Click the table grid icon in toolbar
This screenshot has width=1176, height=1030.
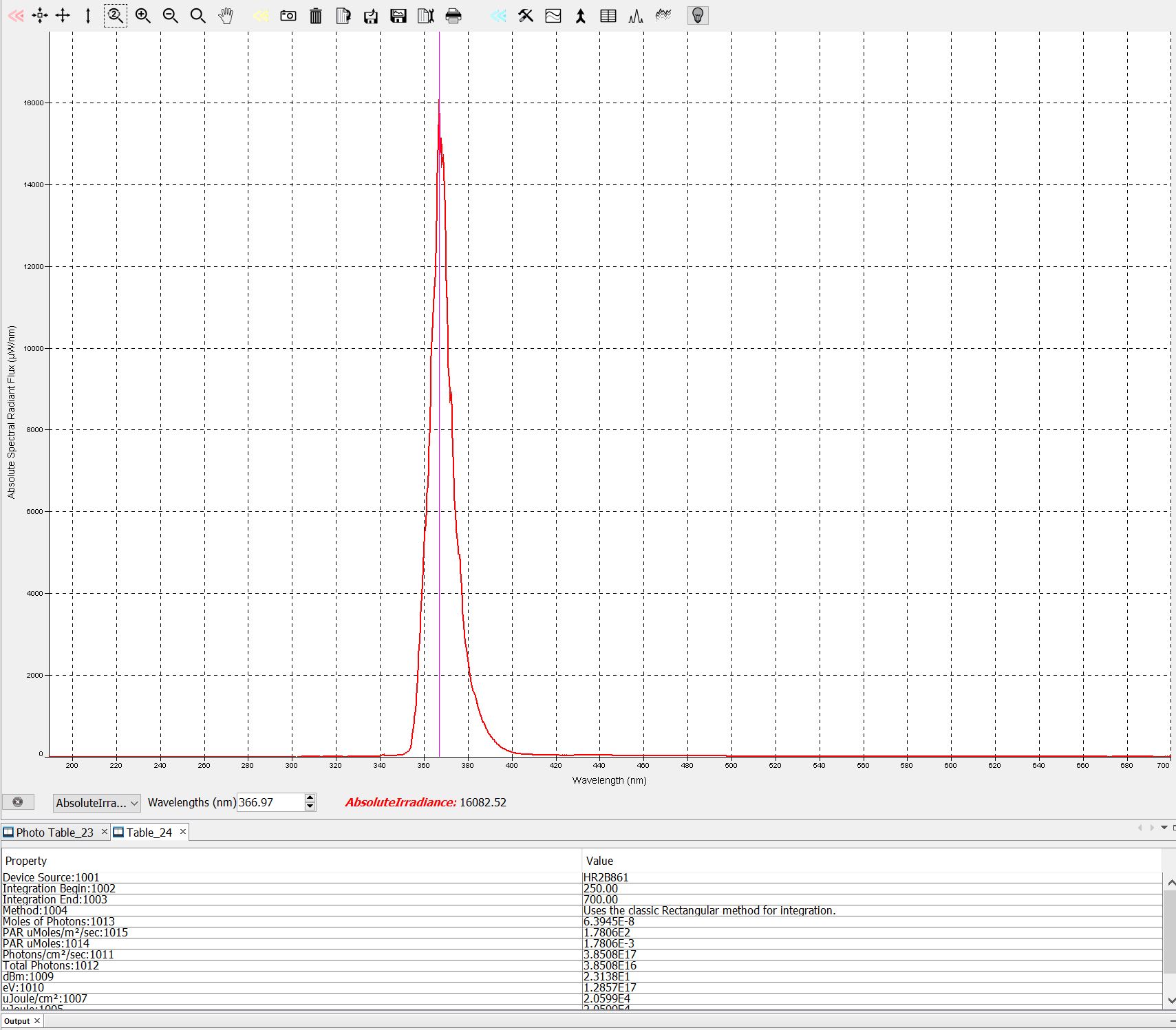(608, 16)
